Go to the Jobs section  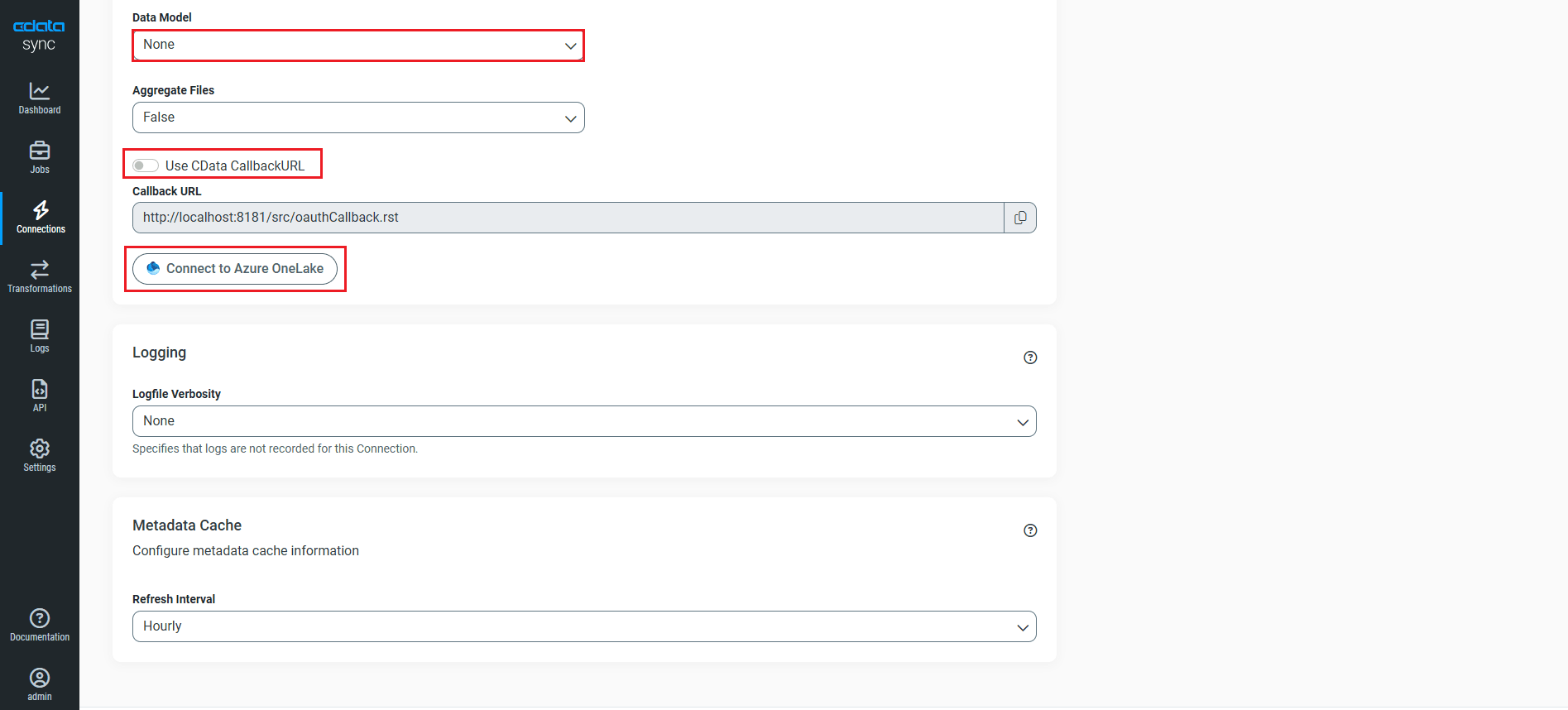40,157
